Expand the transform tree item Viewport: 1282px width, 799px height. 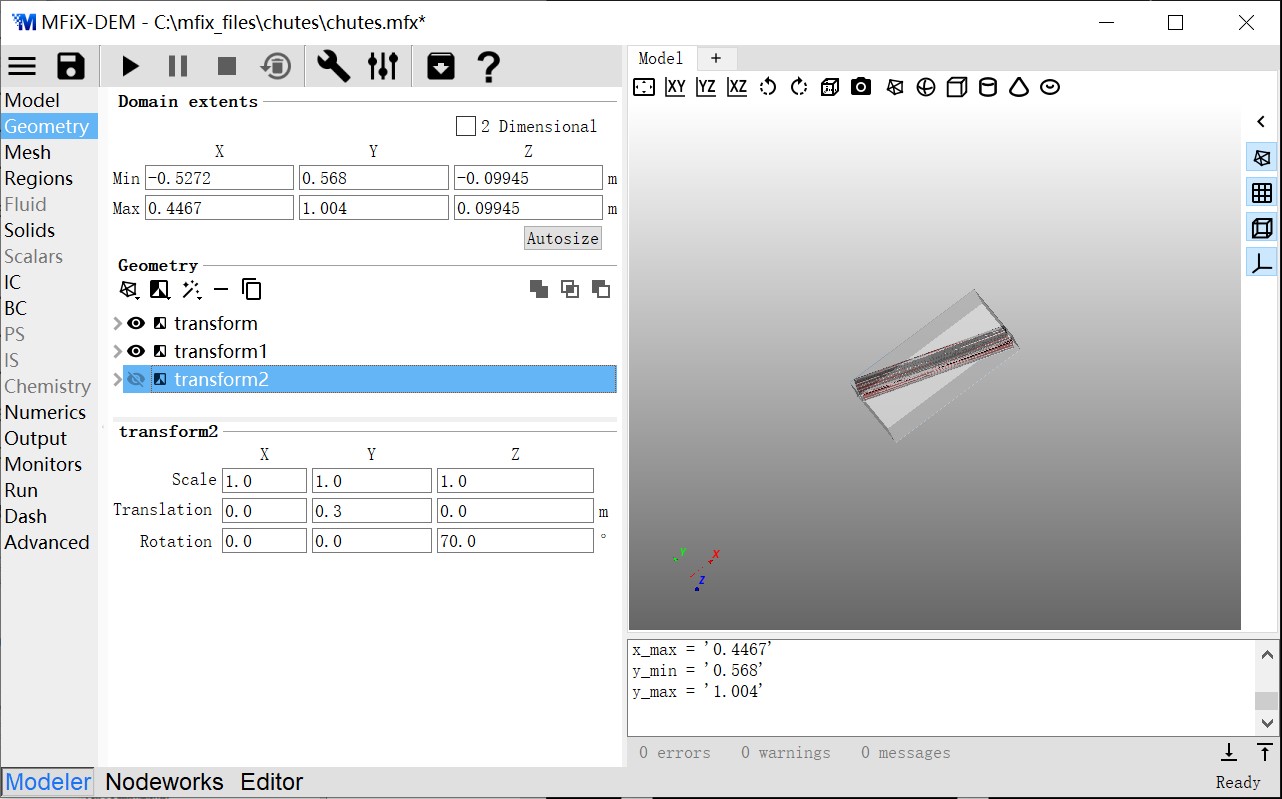pos(117,323)
